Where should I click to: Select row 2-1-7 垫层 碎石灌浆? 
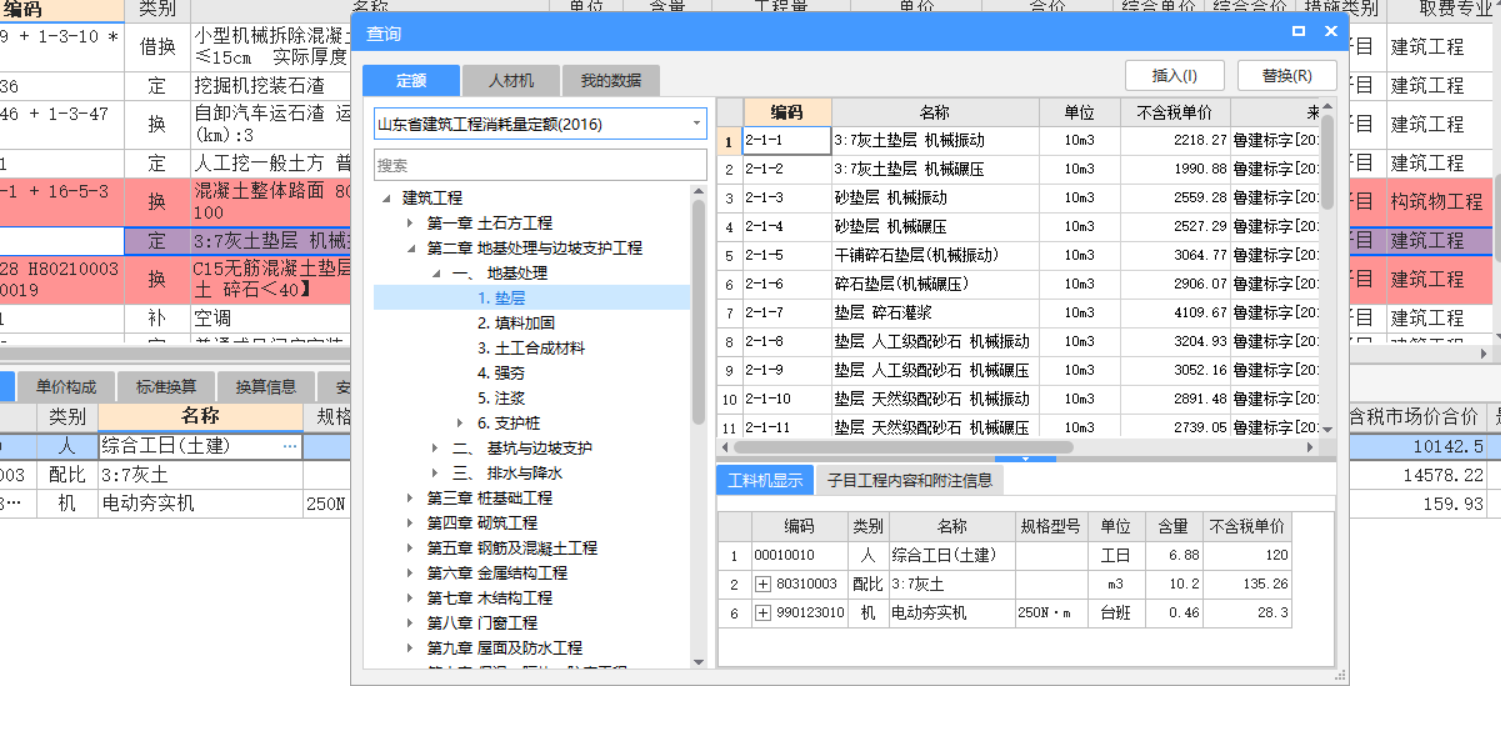click(1018, 313)
